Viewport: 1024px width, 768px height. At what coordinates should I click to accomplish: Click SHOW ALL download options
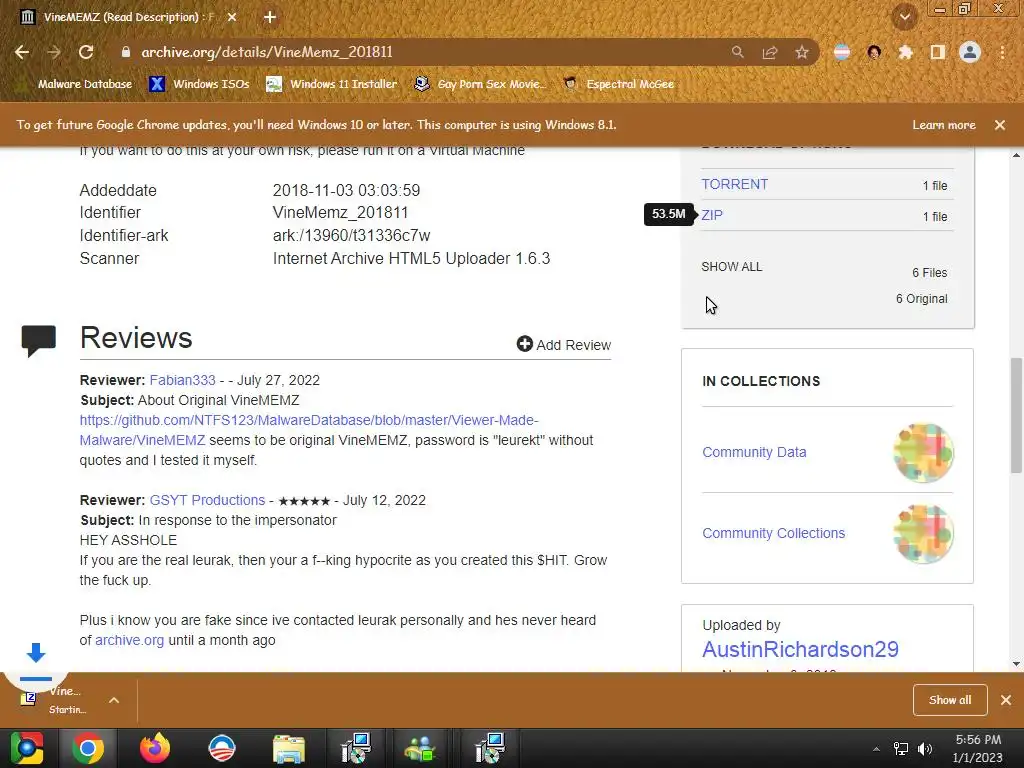(731, 266)
